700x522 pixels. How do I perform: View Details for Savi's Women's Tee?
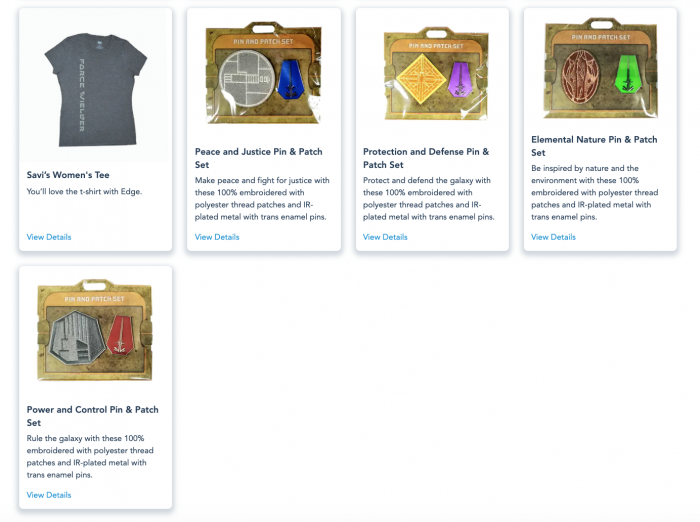pyautogui.click(x=49, y=237)
